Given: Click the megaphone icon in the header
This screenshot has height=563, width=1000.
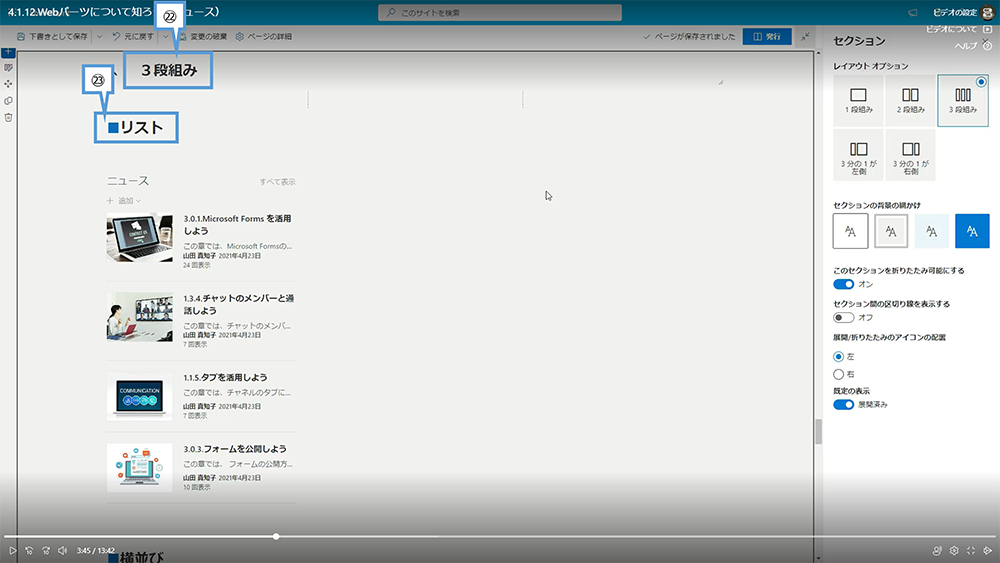Looking at the screenshot, I should coord(913,12).
